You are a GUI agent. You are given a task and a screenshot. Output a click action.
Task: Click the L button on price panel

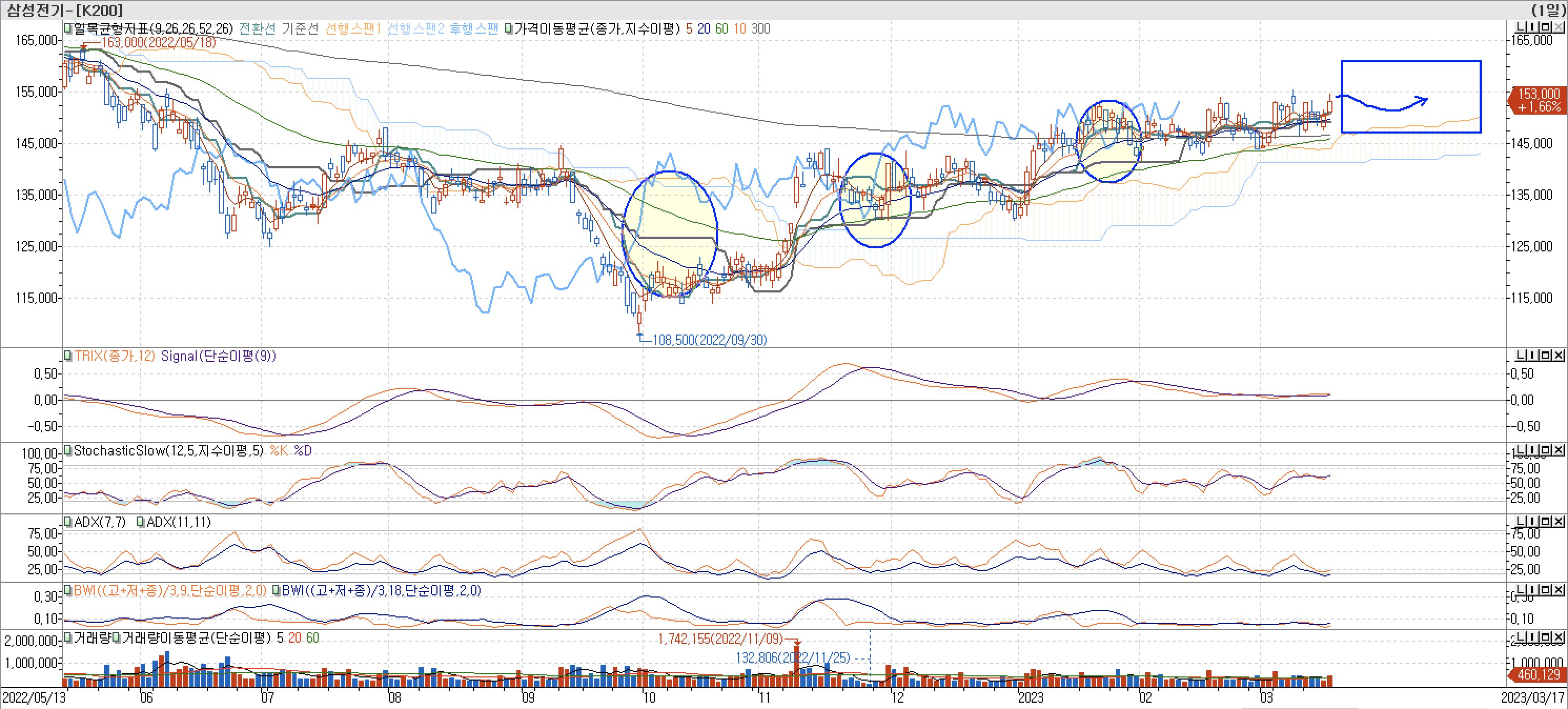tap(1521, 27)
